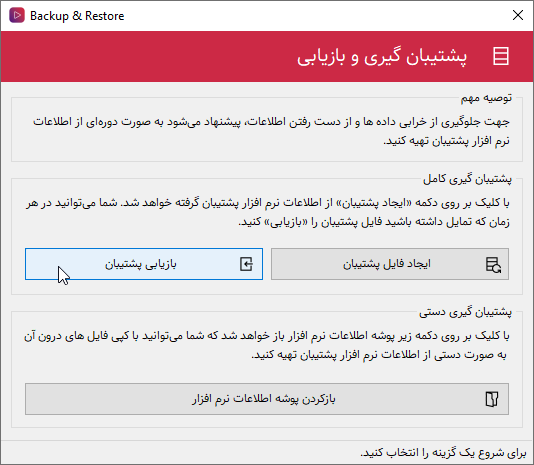Click the restore arrow icon on restore button
This screenshot has height=465, width=534.
[x=246, y=264]
